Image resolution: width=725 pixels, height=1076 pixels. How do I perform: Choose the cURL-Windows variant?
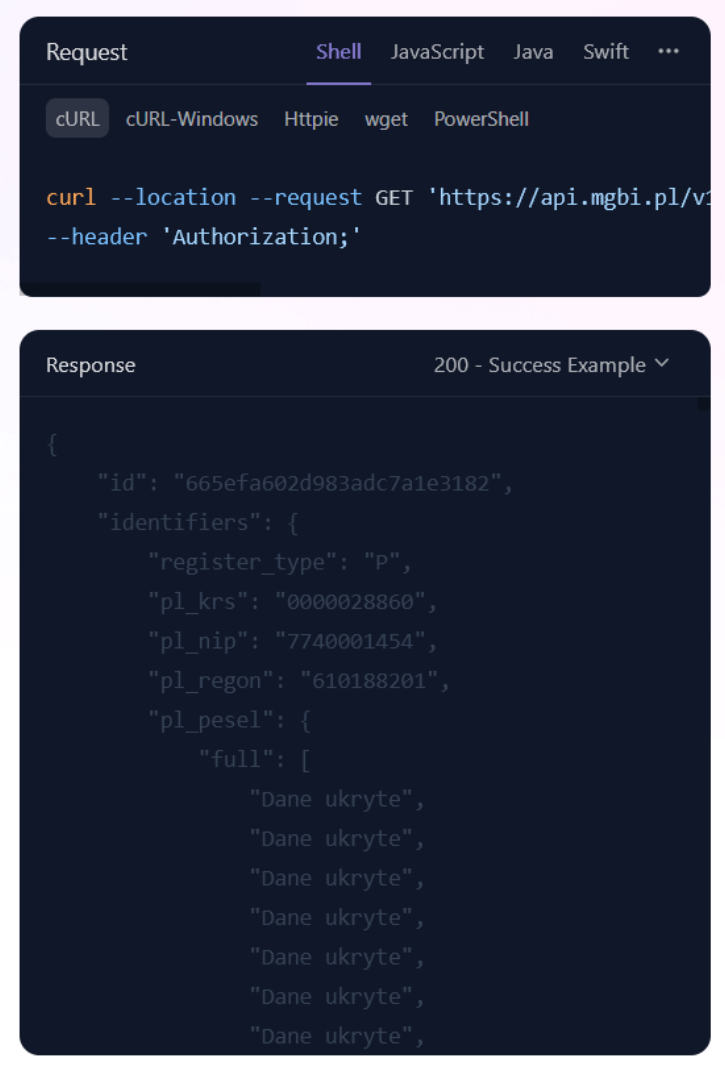tap(192, 119)
